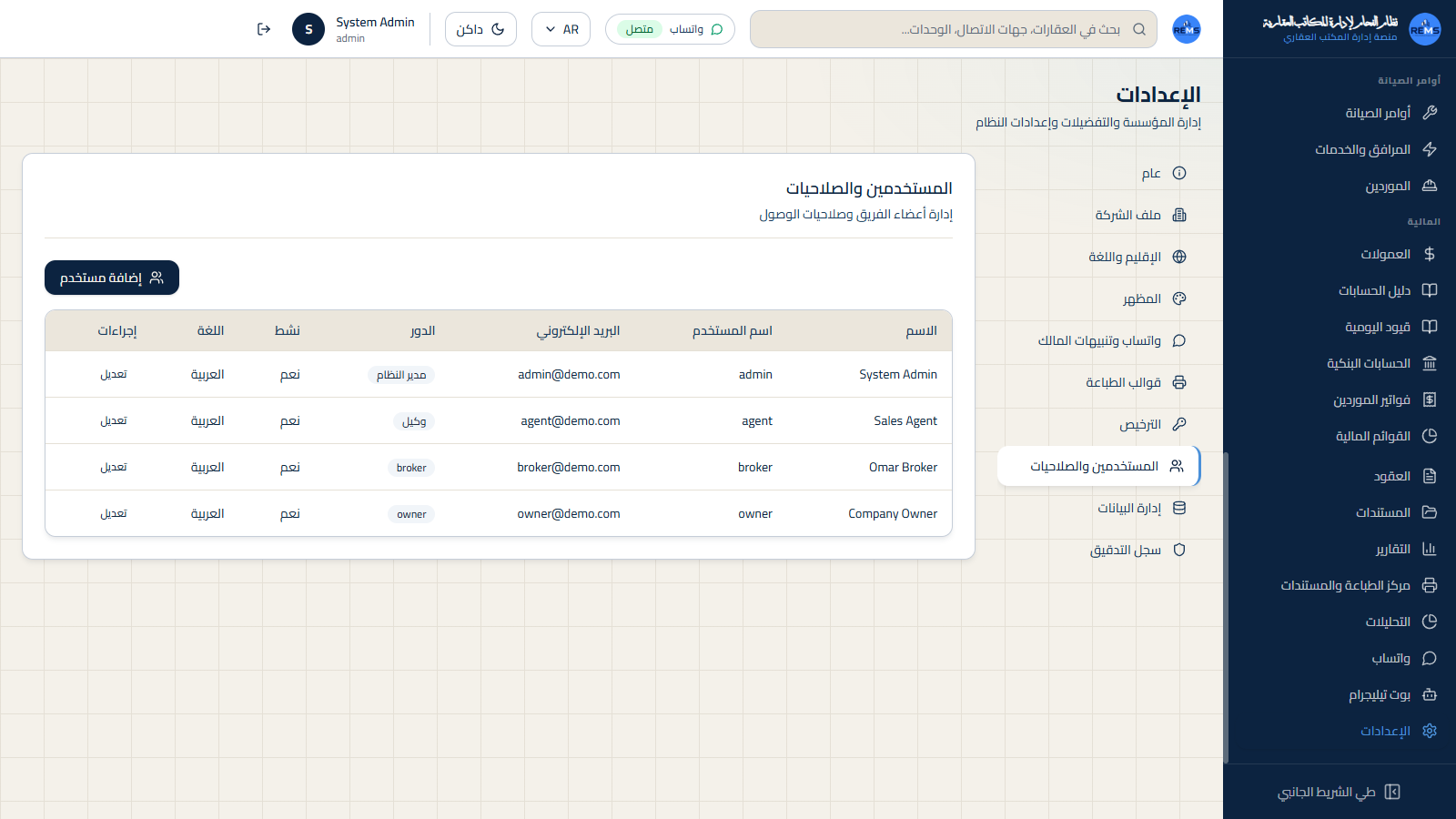Open financial statements pie icon
1456x819 pixels.
coord(1430,436)
